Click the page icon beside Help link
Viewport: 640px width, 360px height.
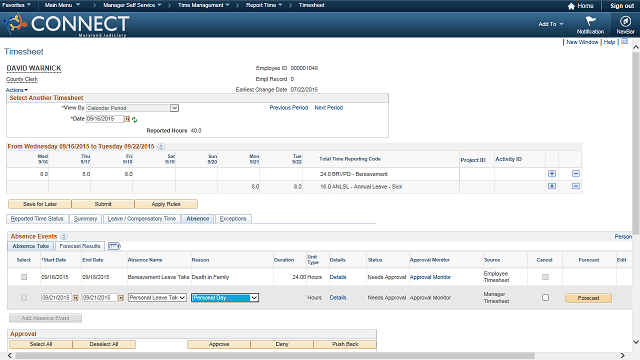[x=624, y=42]
